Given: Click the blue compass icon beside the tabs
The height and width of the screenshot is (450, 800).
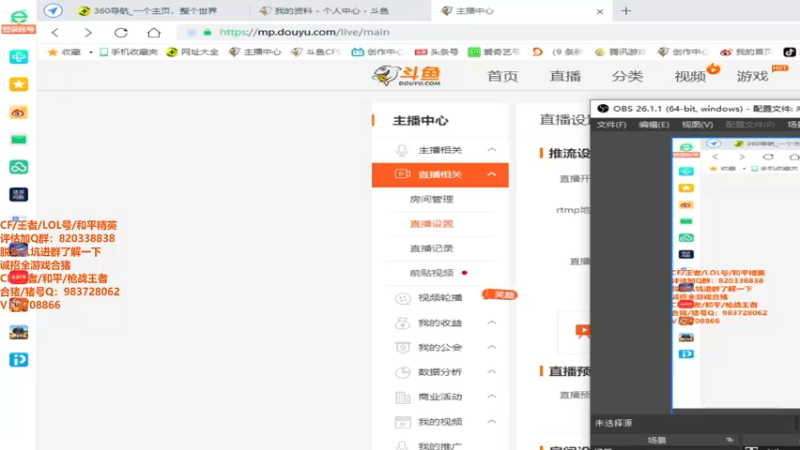Looking at the screenshot, I should [53, 10].
